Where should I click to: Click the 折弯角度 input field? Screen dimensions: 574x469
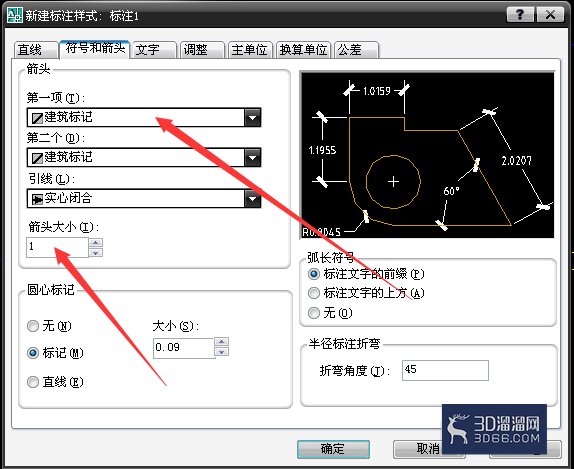pos(445,371)
